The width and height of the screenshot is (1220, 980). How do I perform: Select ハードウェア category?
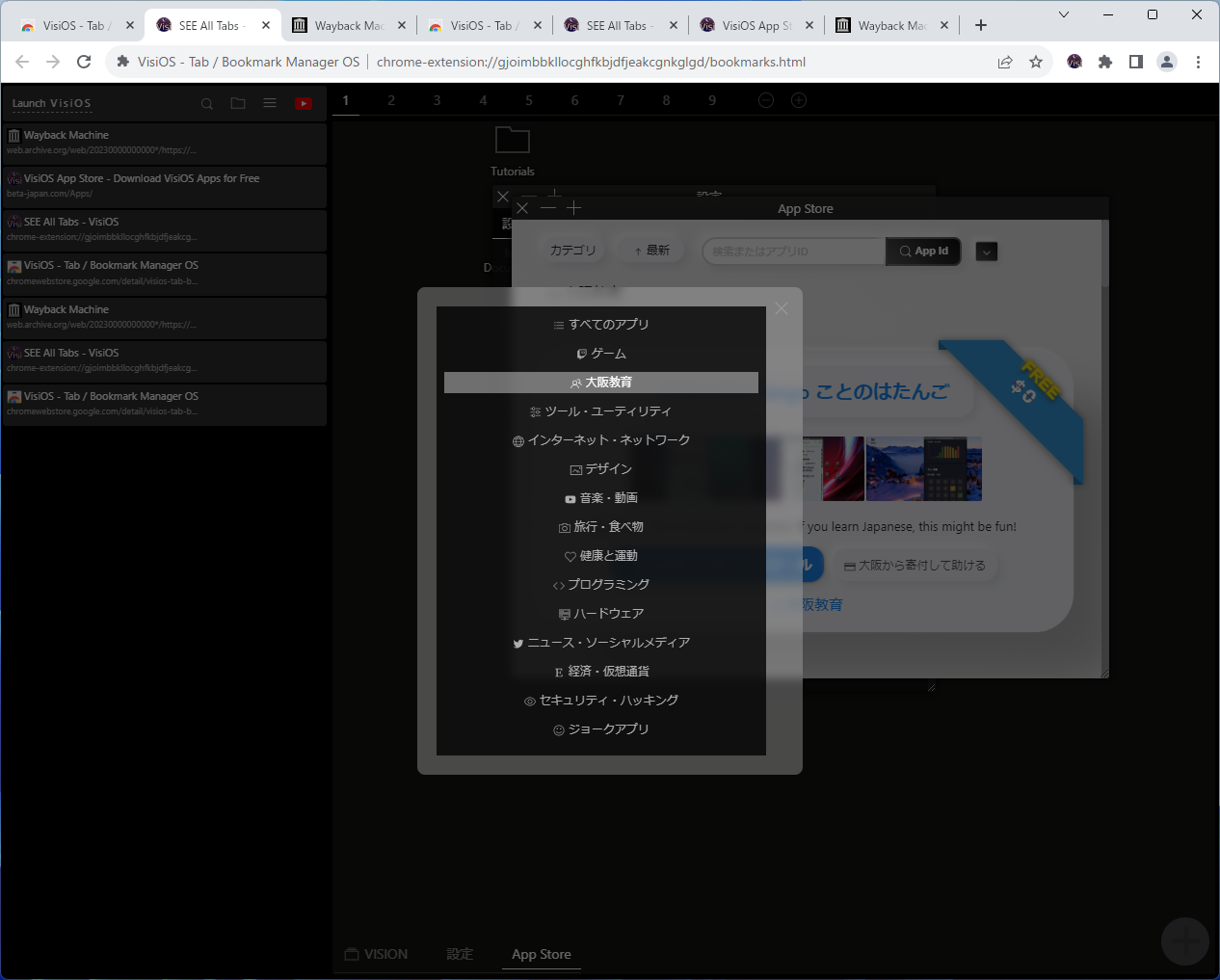tap(601, 614)
